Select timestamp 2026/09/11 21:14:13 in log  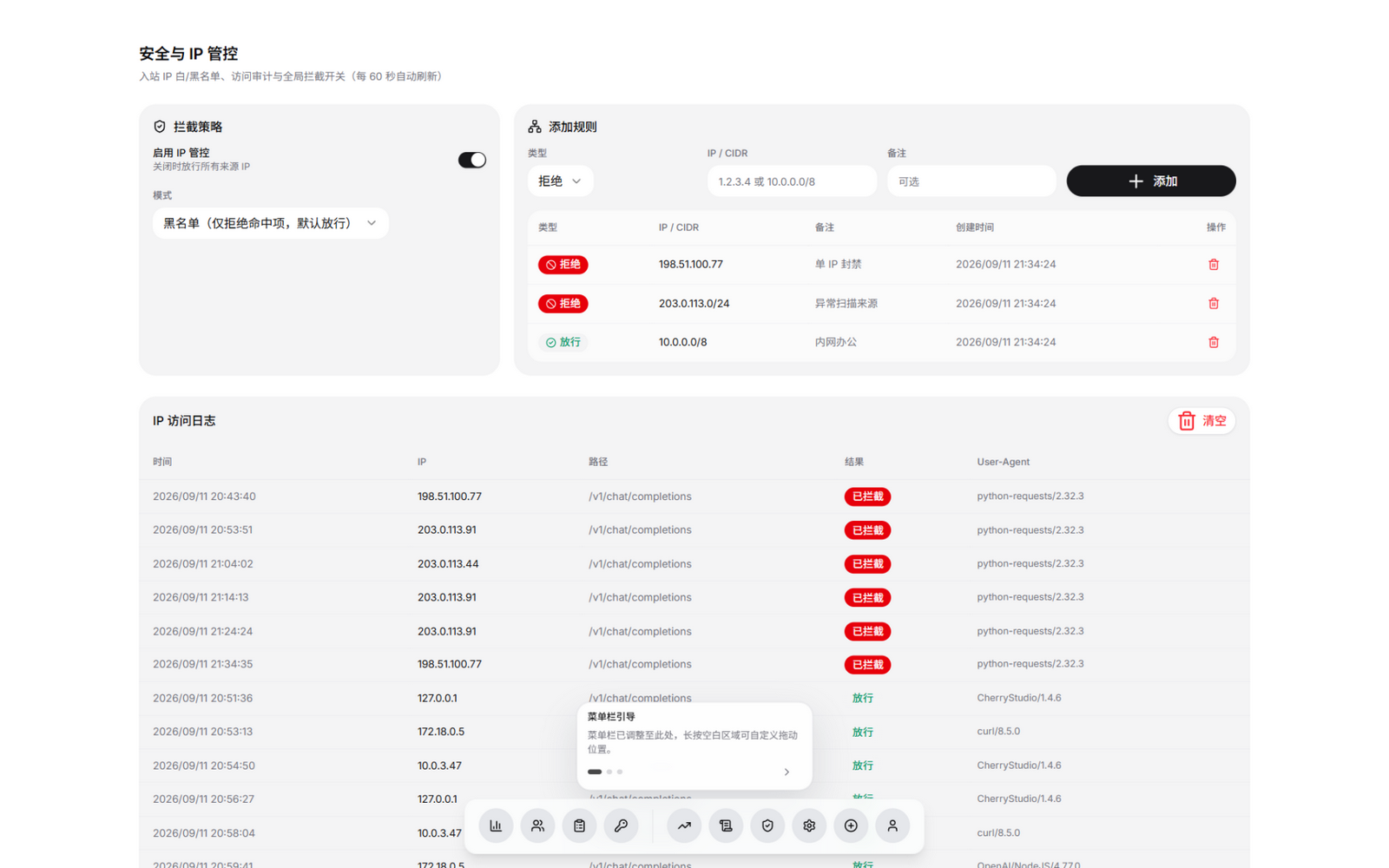(201, 597)
